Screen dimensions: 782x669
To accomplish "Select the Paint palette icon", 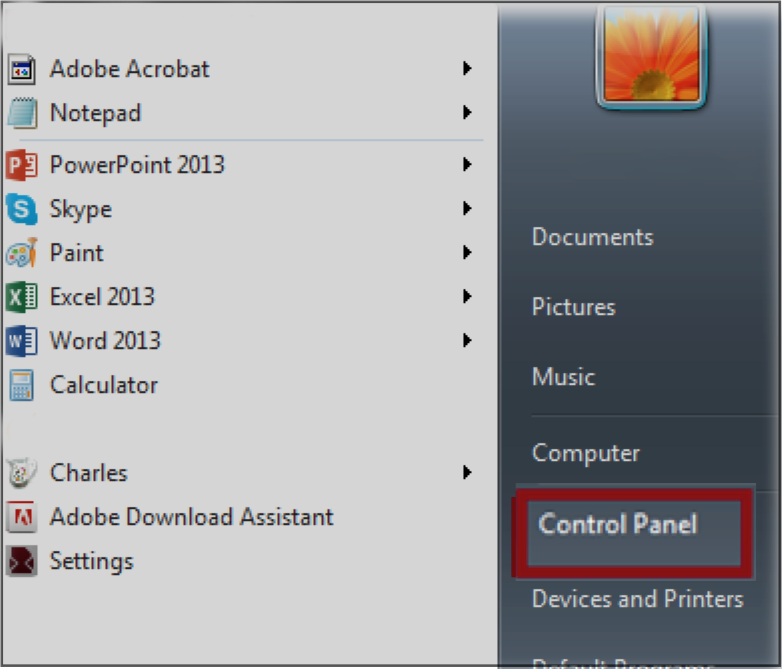I will pyautogui.click(x=21, y=253).
